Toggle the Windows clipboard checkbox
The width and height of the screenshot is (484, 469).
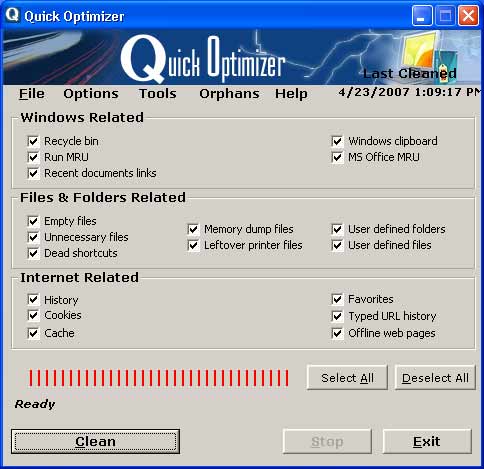pyautogui.click(x=337, y=141)
